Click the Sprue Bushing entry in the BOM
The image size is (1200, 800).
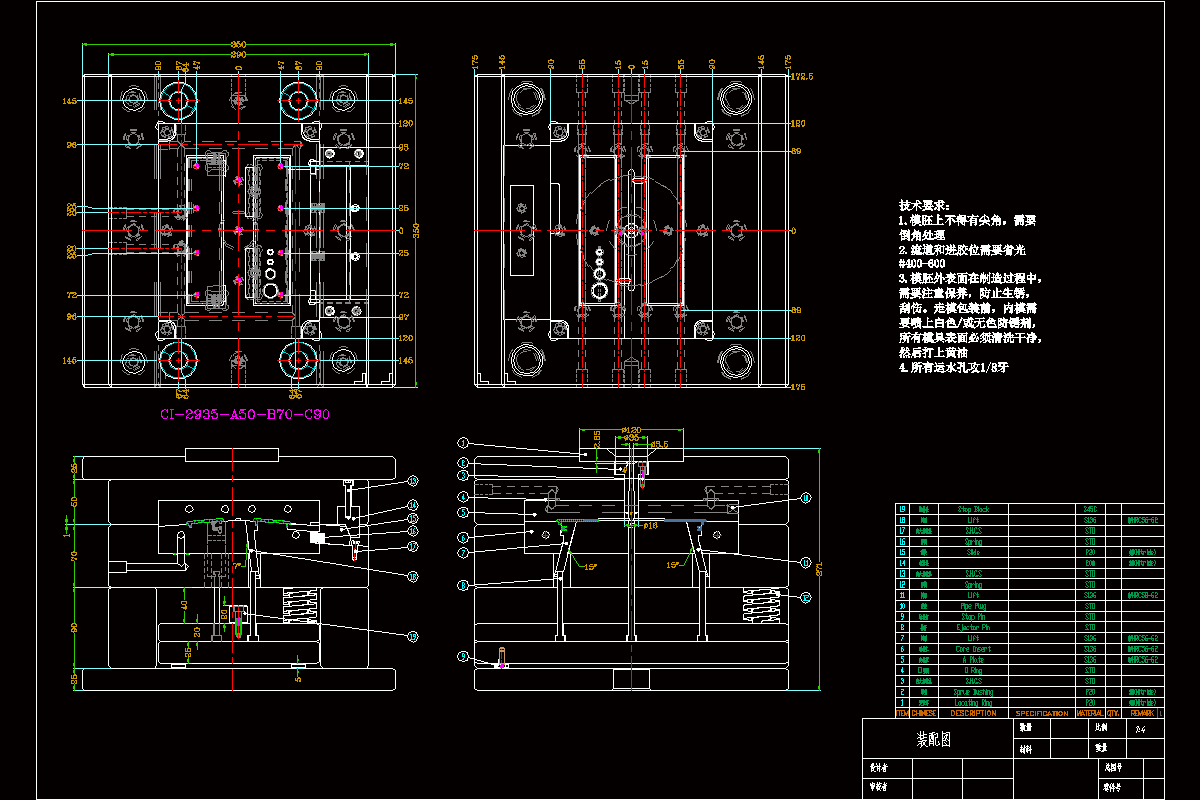click(x=973, y=692)
